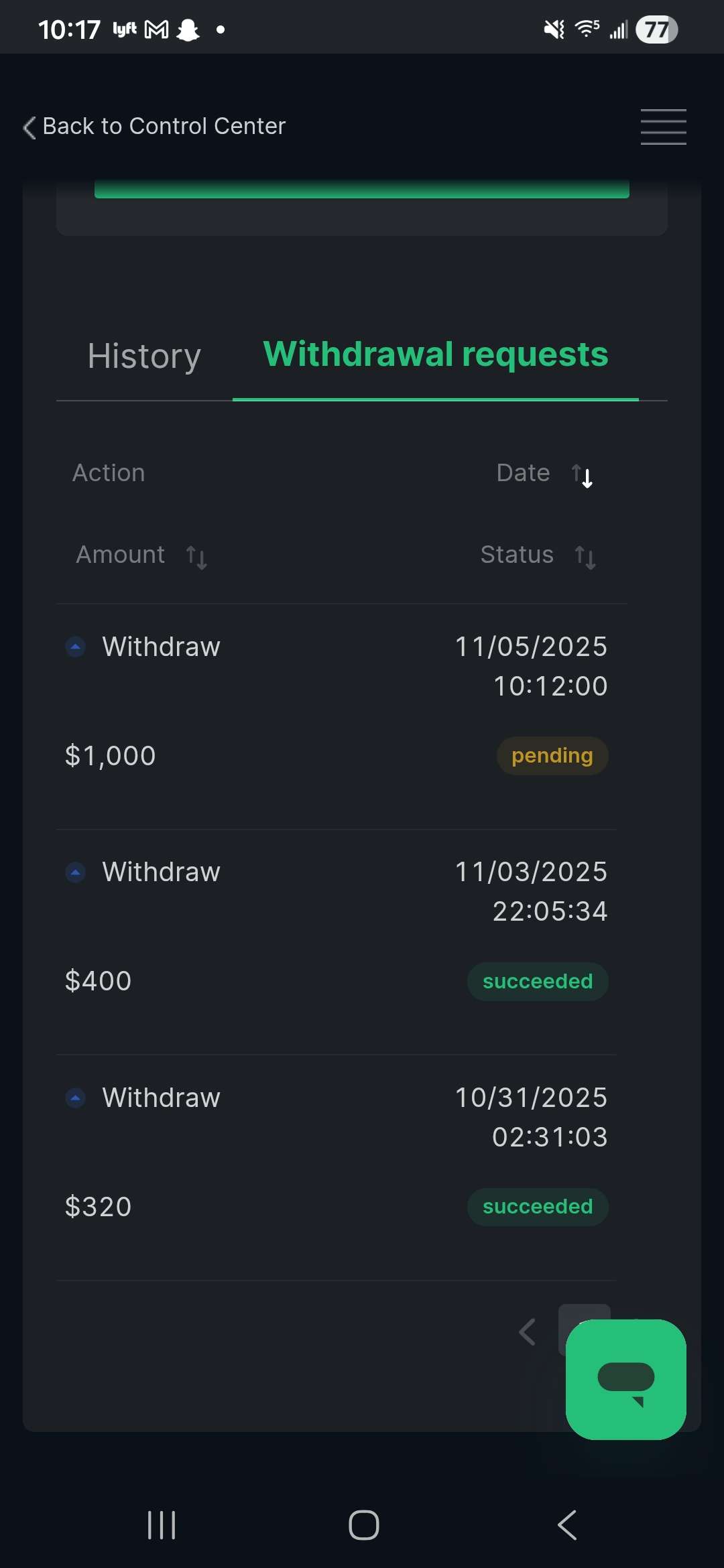Tap the Android home button
724x1568 pixels.
(x=363, y=1525)
